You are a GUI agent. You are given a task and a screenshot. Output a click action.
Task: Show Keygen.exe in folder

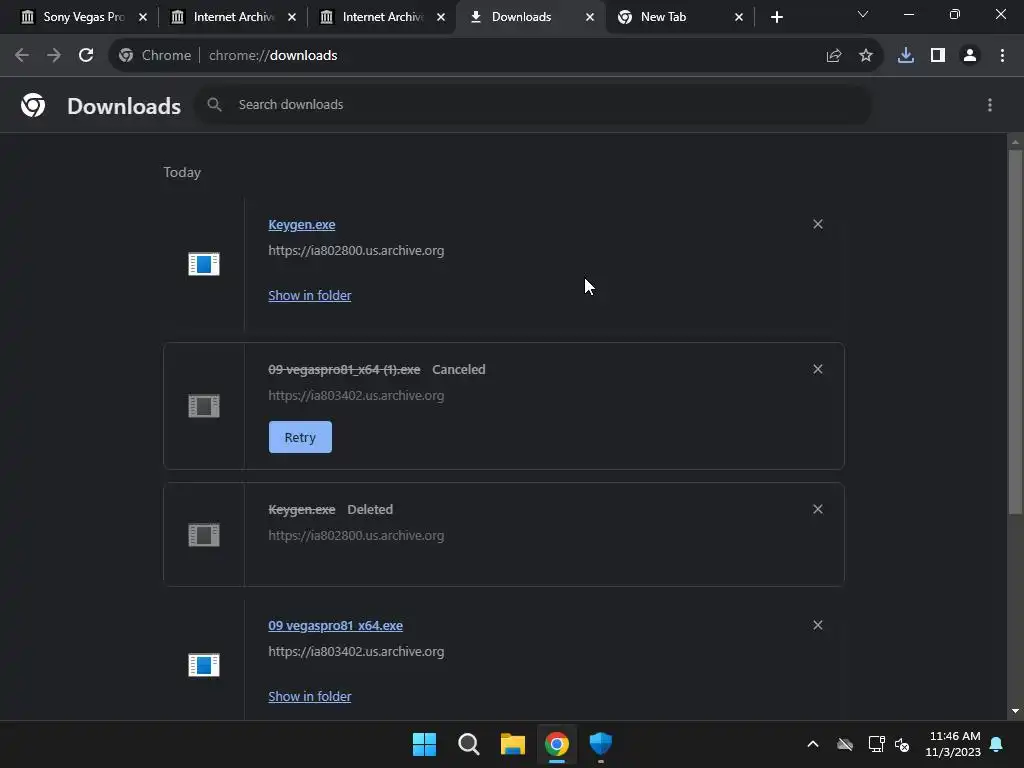[310, 295]
